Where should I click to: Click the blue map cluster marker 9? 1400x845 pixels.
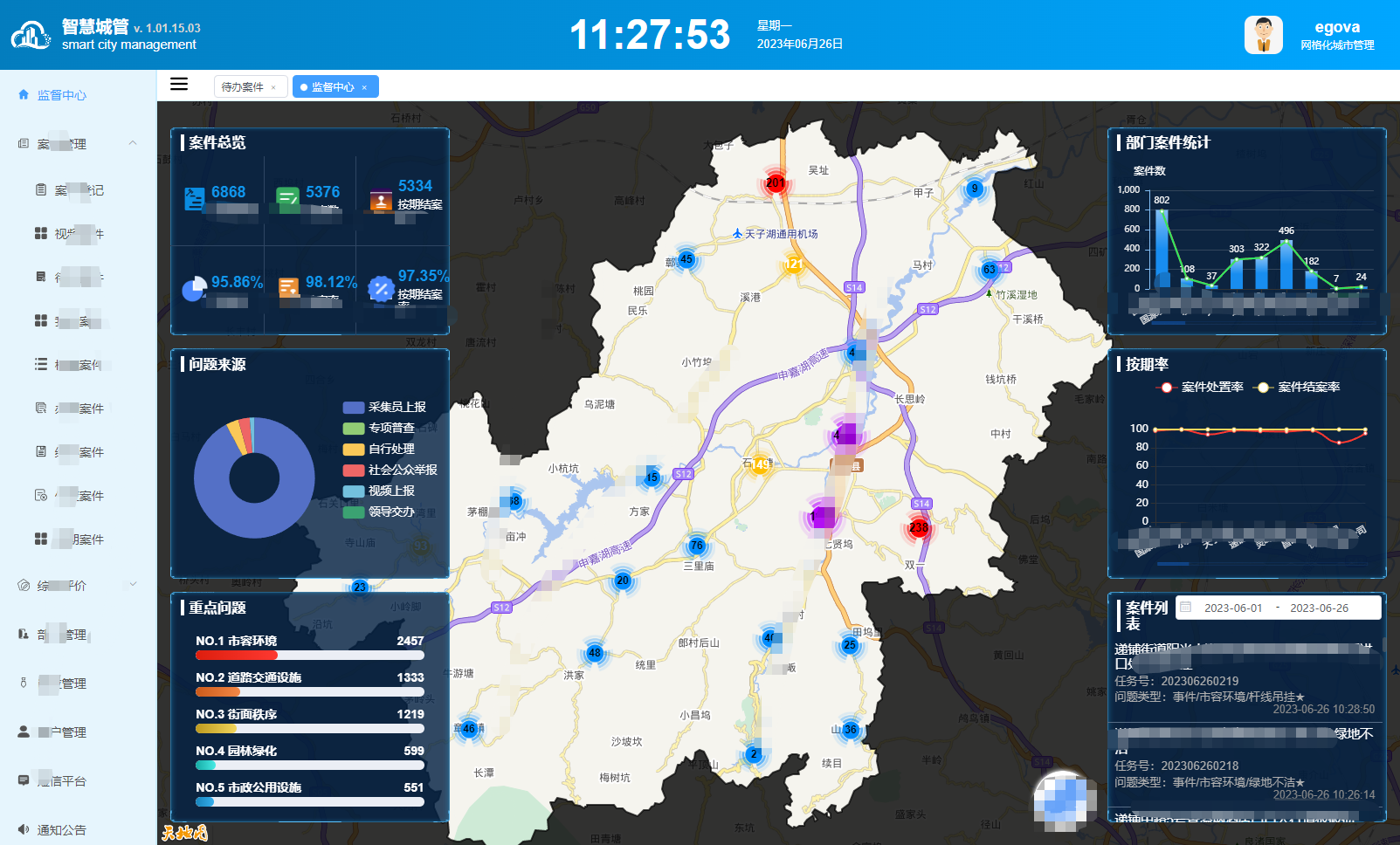coord(975,189)
